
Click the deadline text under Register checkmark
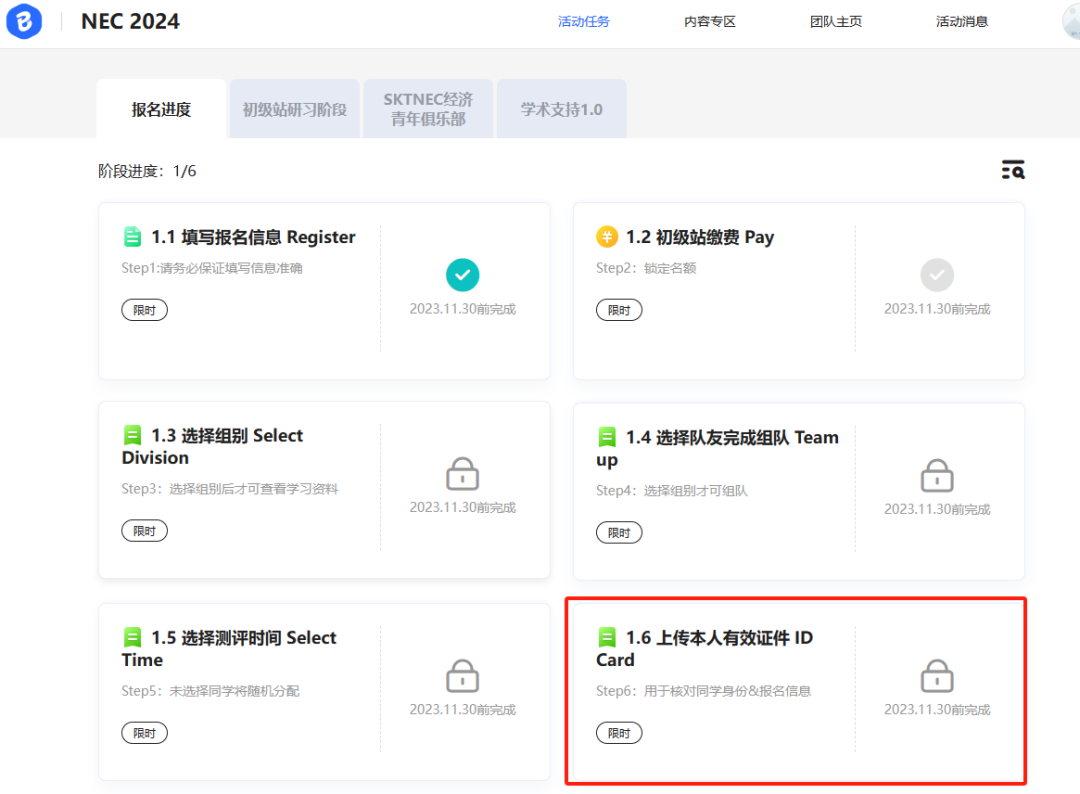pyautogui.click(x=462, y=309)
